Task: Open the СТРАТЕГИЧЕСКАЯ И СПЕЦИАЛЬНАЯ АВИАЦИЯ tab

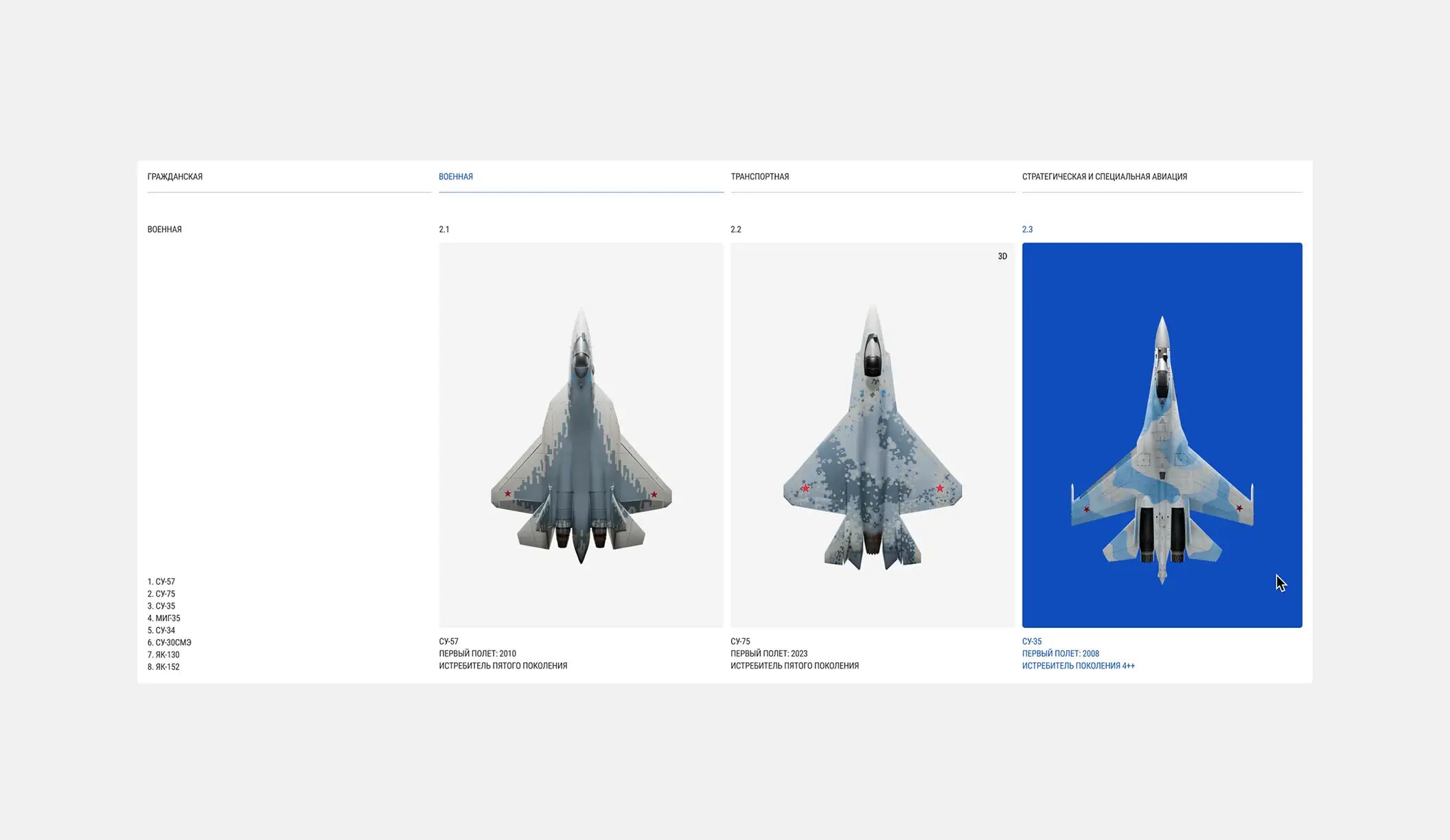Action: pos(1104,176)
